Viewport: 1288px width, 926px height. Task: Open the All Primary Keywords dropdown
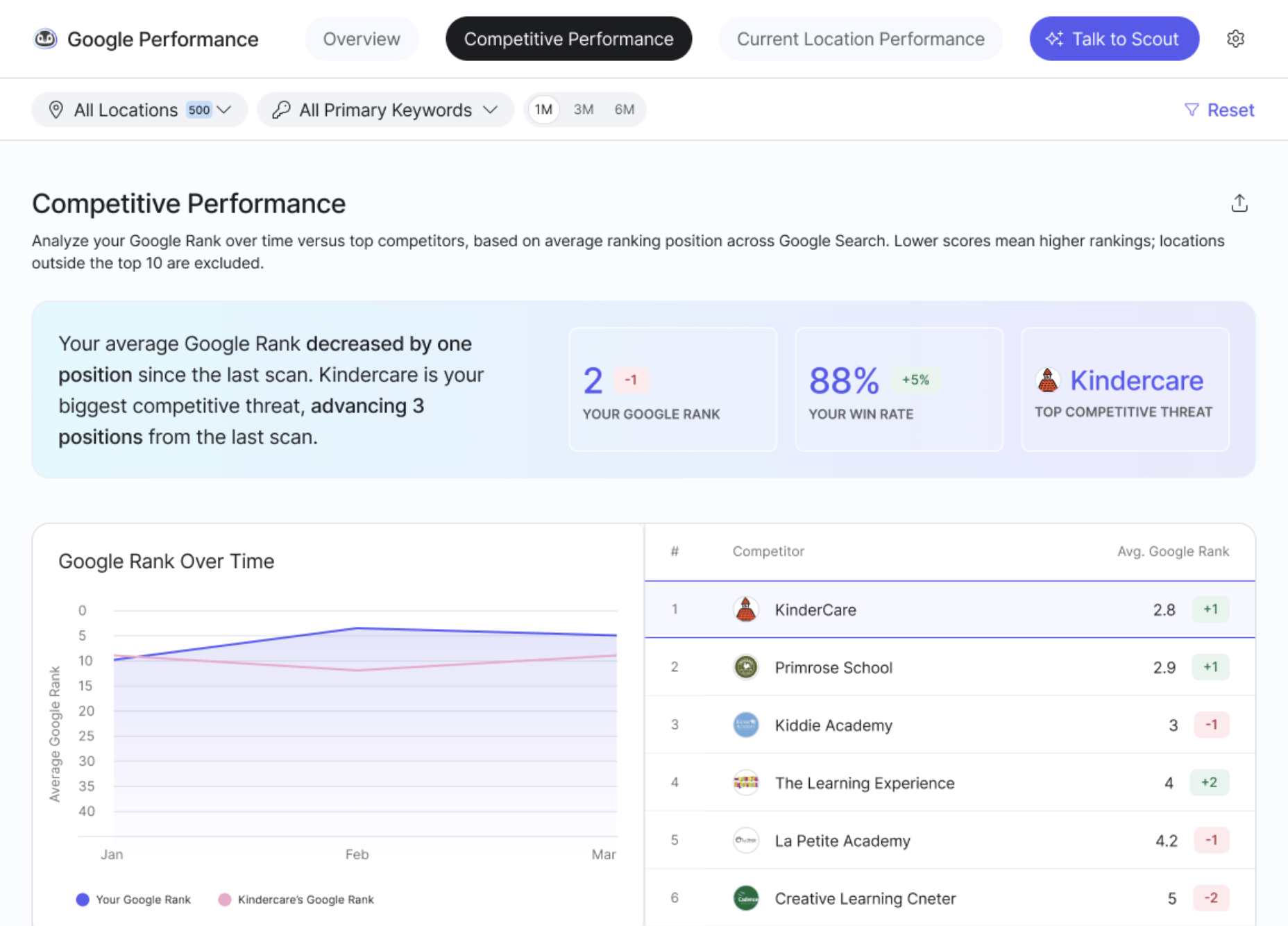[385, 110]
